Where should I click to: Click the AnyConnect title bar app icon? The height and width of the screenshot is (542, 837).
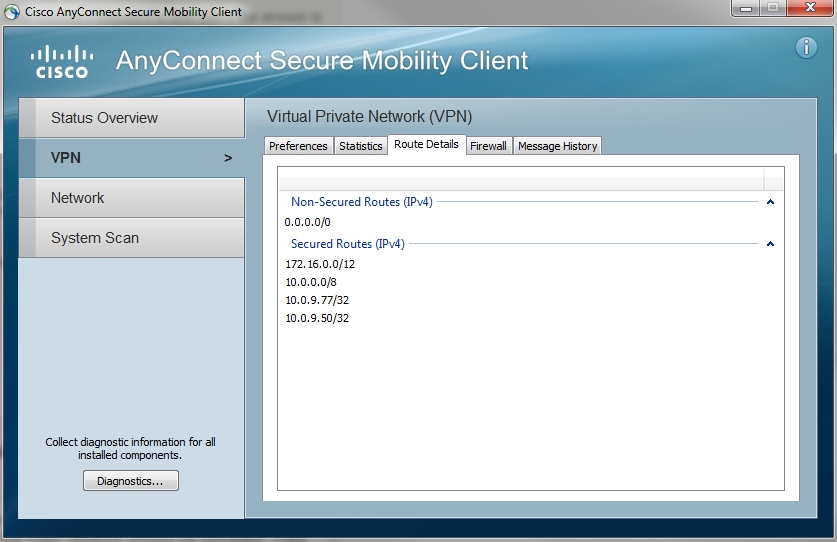[x=12, y=12]
